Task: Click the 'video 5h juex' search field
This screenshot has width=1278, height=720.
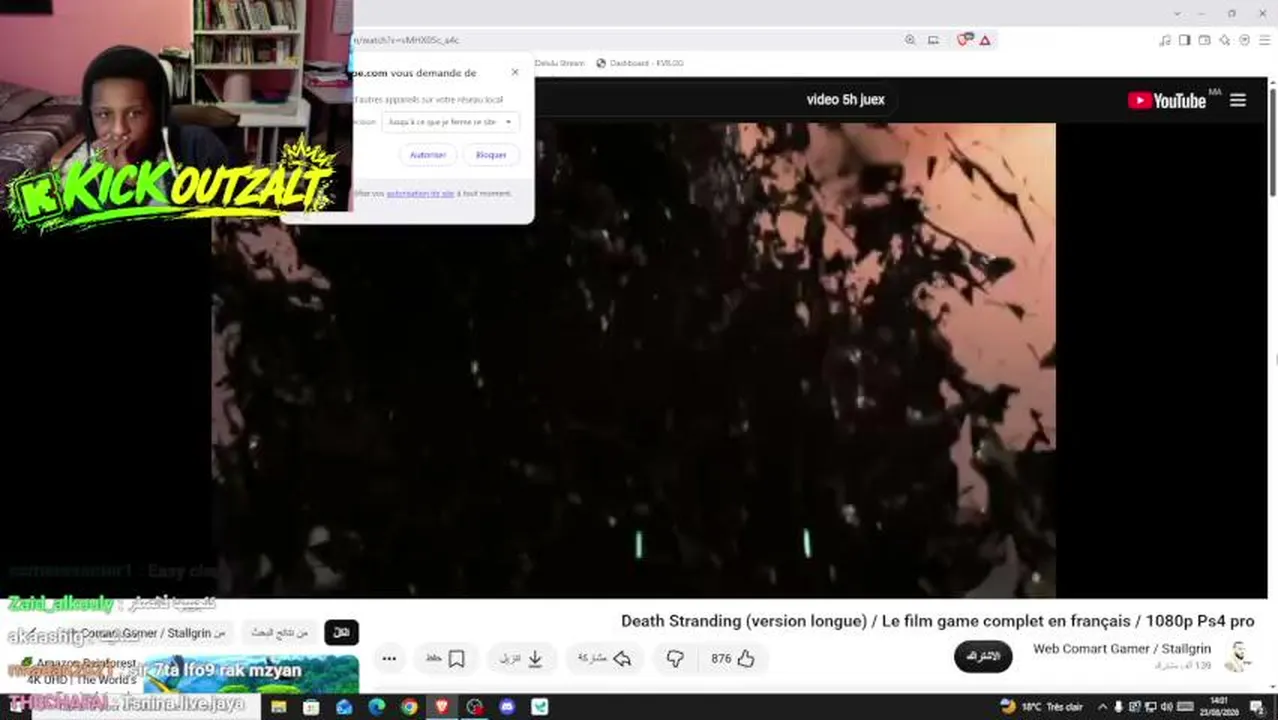Action: pyautogui.click(x=845, y=100)
